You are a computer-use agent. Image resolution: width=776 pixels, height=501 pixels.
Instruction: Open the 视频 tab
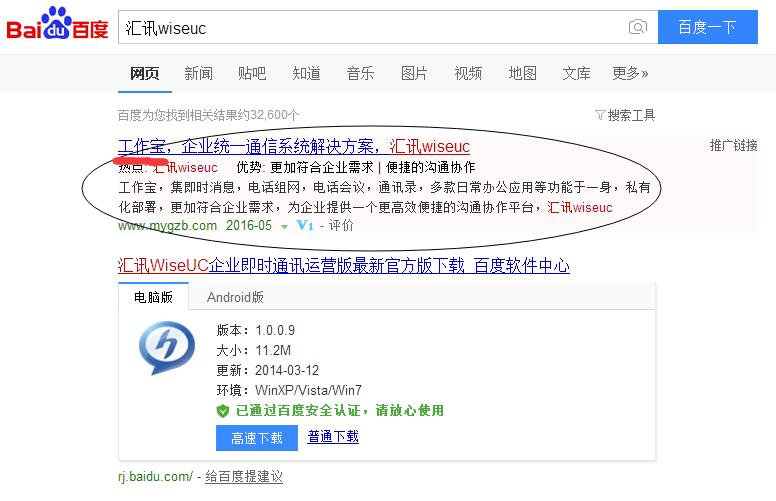(468, 73)
